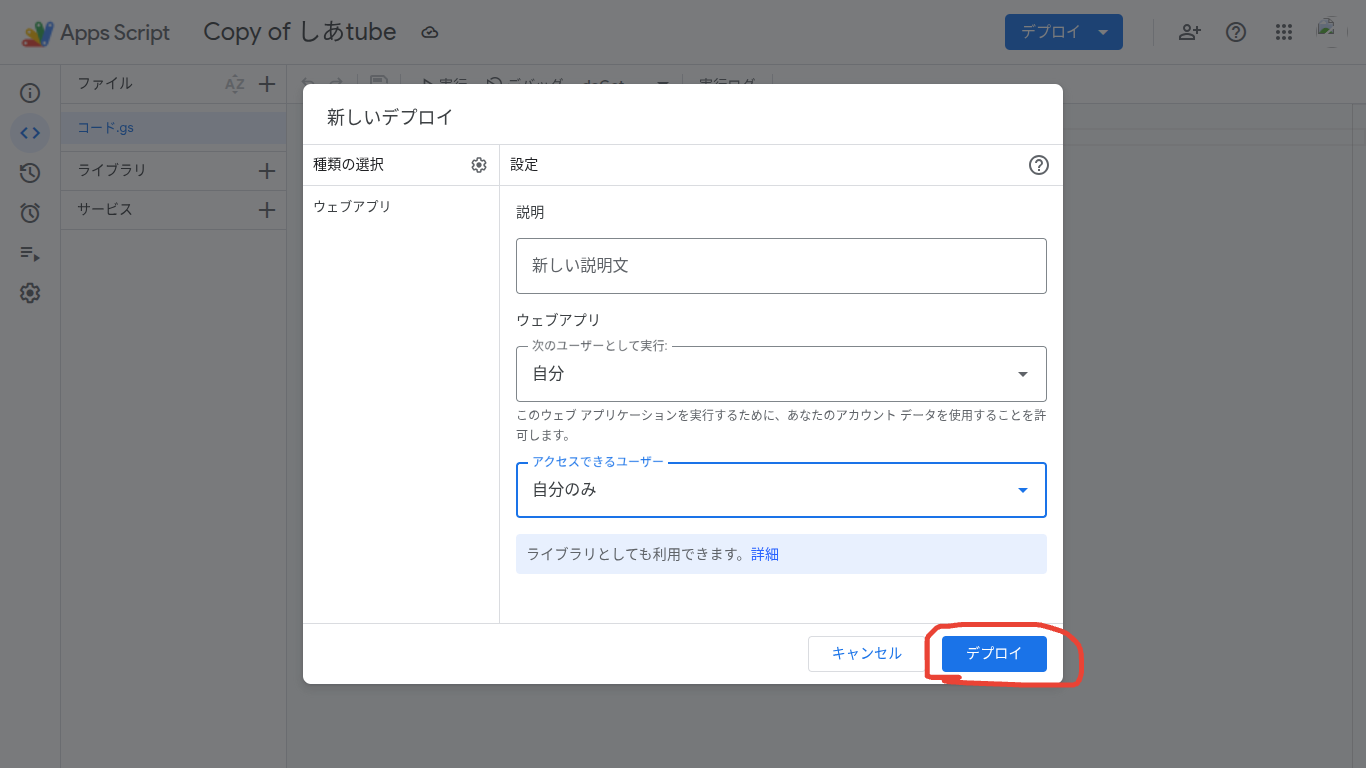This screenshot has width=1366, height=768.
Task: Open the Editor code icon in sidebar
Action: pos(30,133)
